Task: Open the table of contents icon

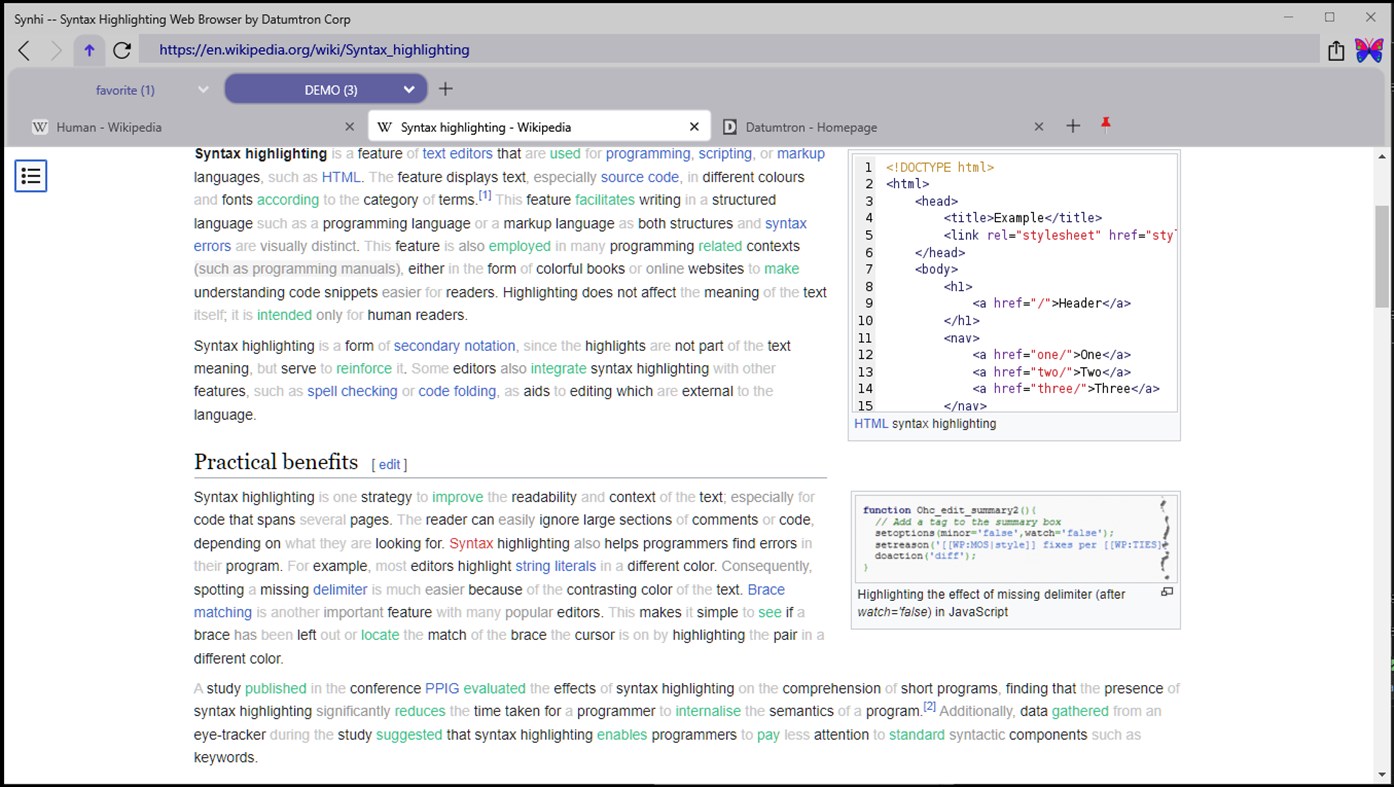Action: 30,175
